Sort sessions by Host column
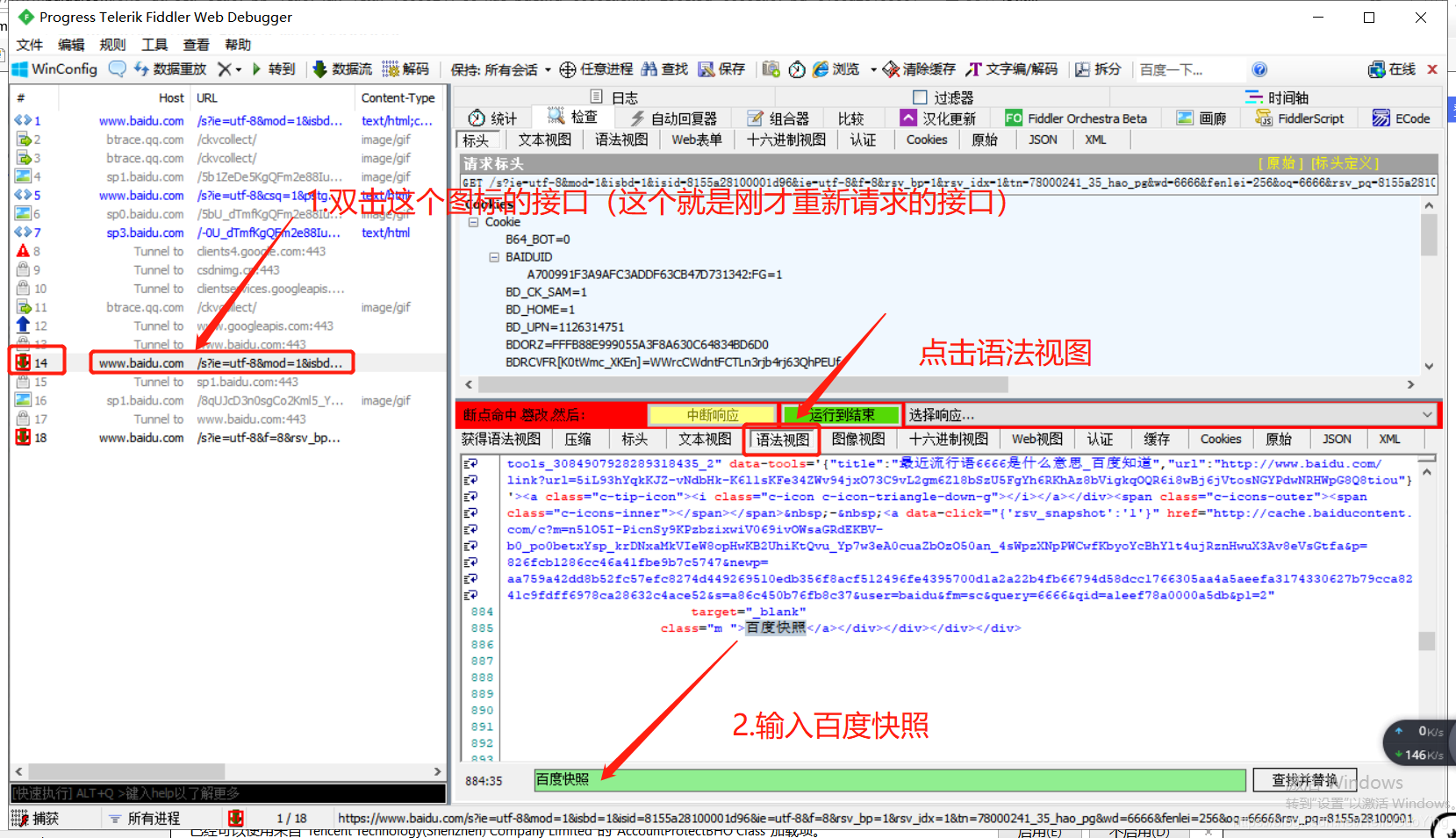 (x=171, y=97)
